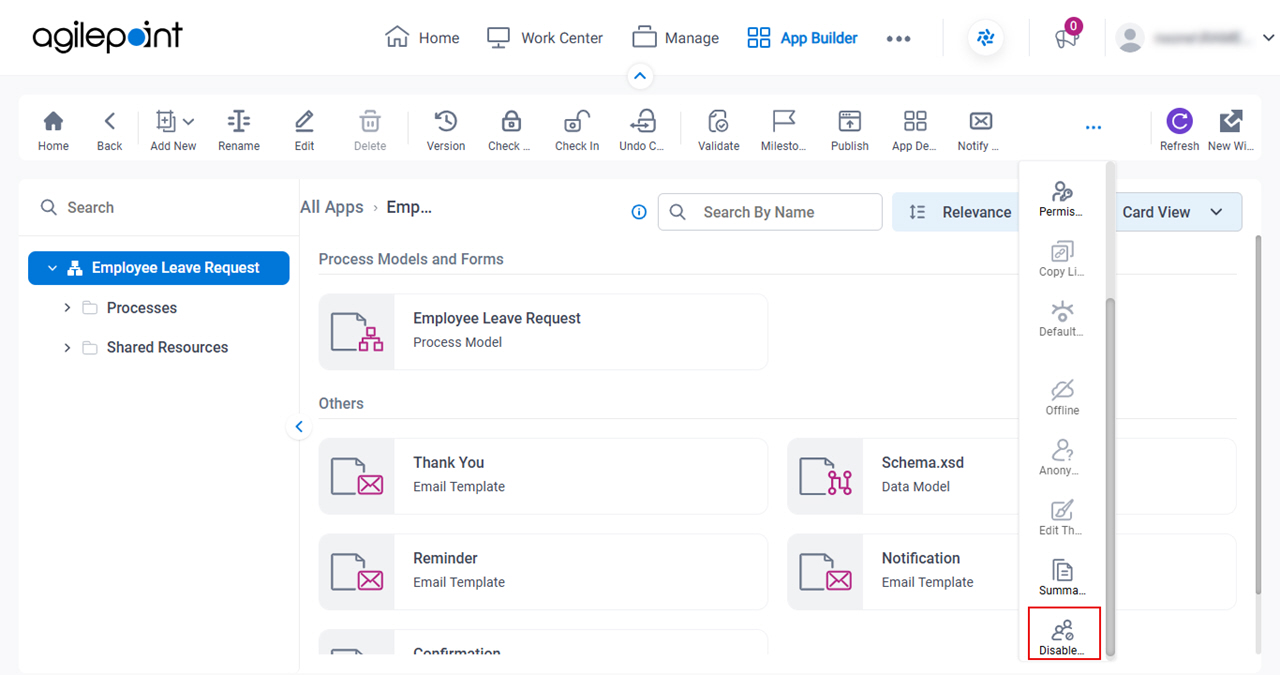1280x675 pixels.
Task: Select Permissions in overflow menu
Action: (1061, 199)
